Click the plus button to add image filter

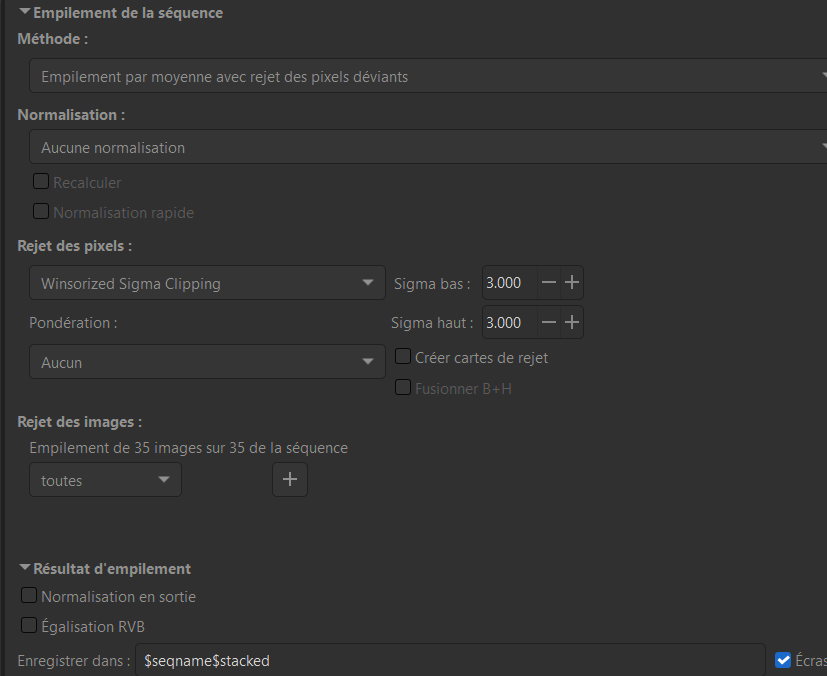click(290, 480)
